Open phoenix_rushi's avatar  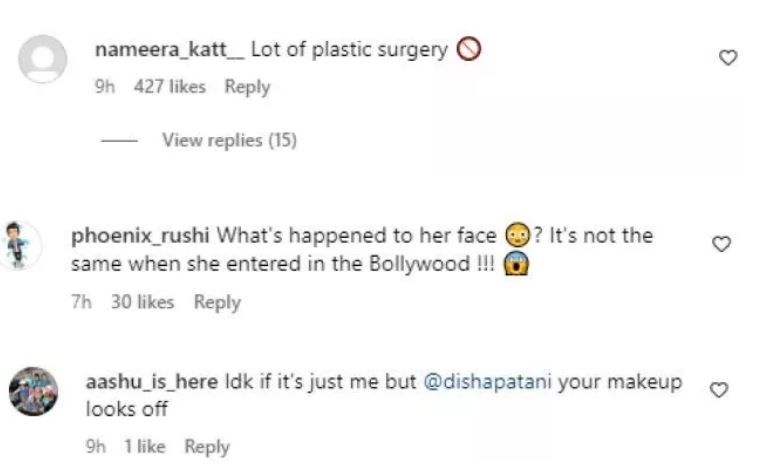pos(22,246)
